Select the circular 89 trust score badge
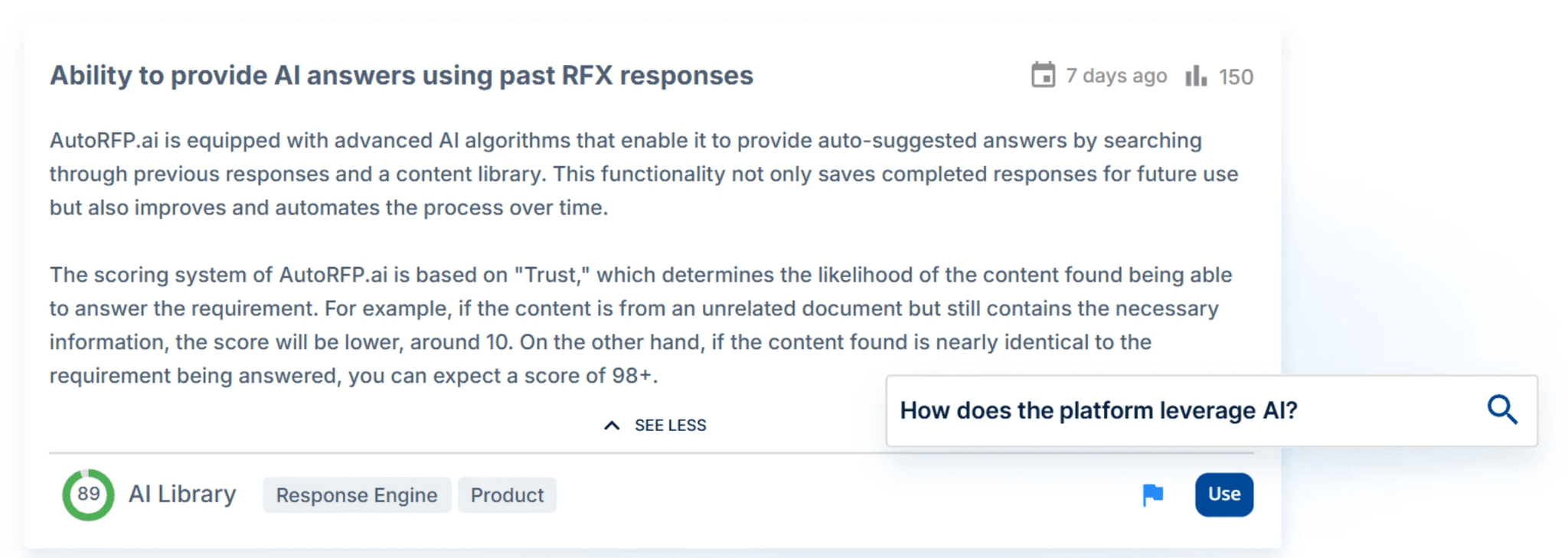This screenshot has width=1568, height=558. tap(90, 494)
